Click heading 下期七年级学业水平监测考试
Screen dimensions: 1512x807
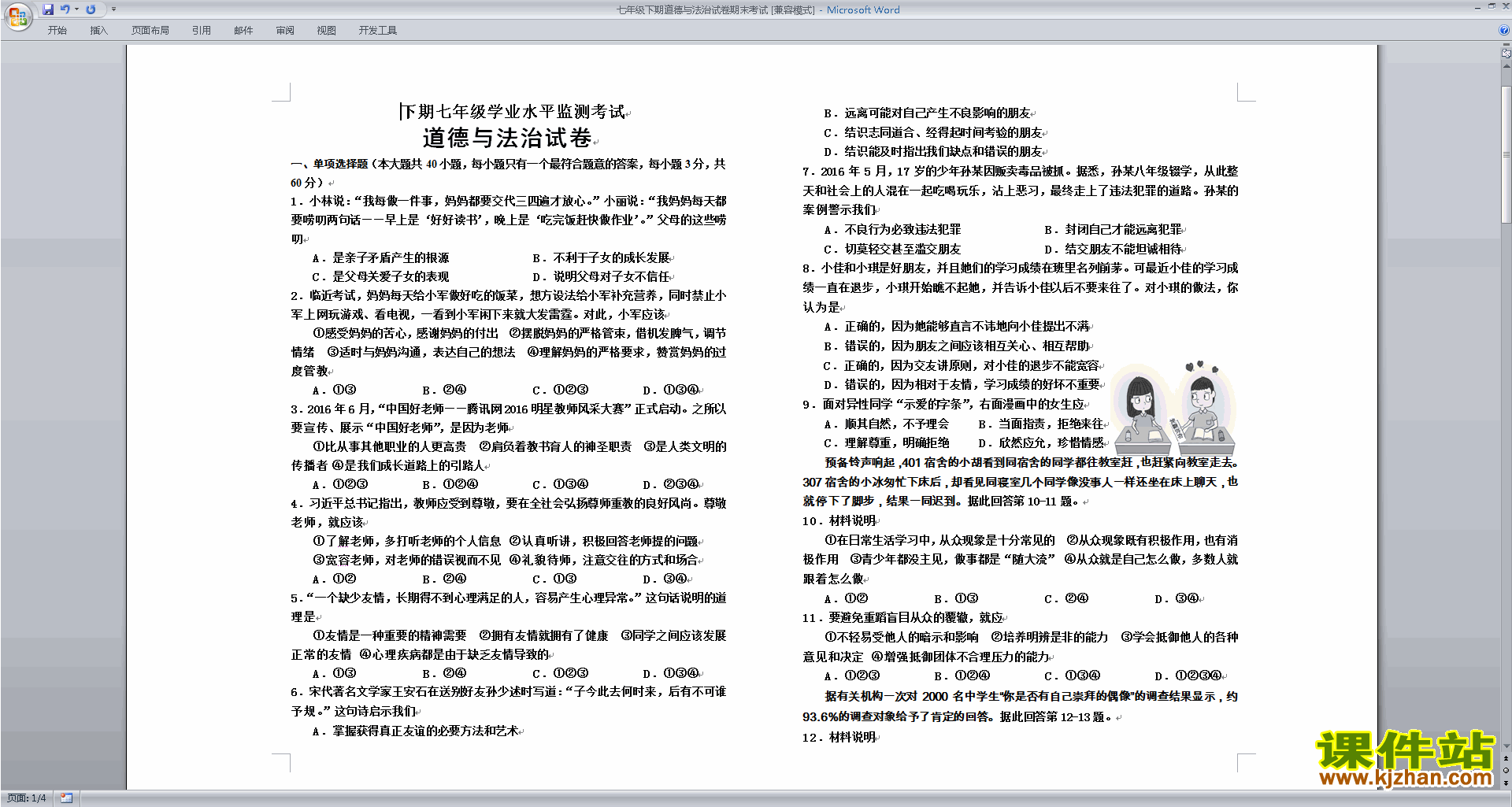click(513, 112)
